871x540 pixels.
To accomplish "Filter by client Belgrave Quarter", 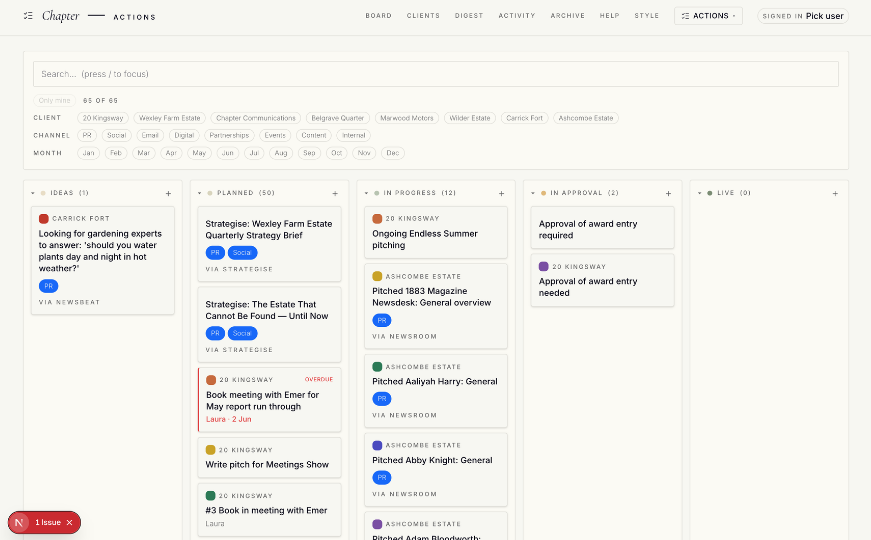I will (338, 118).
